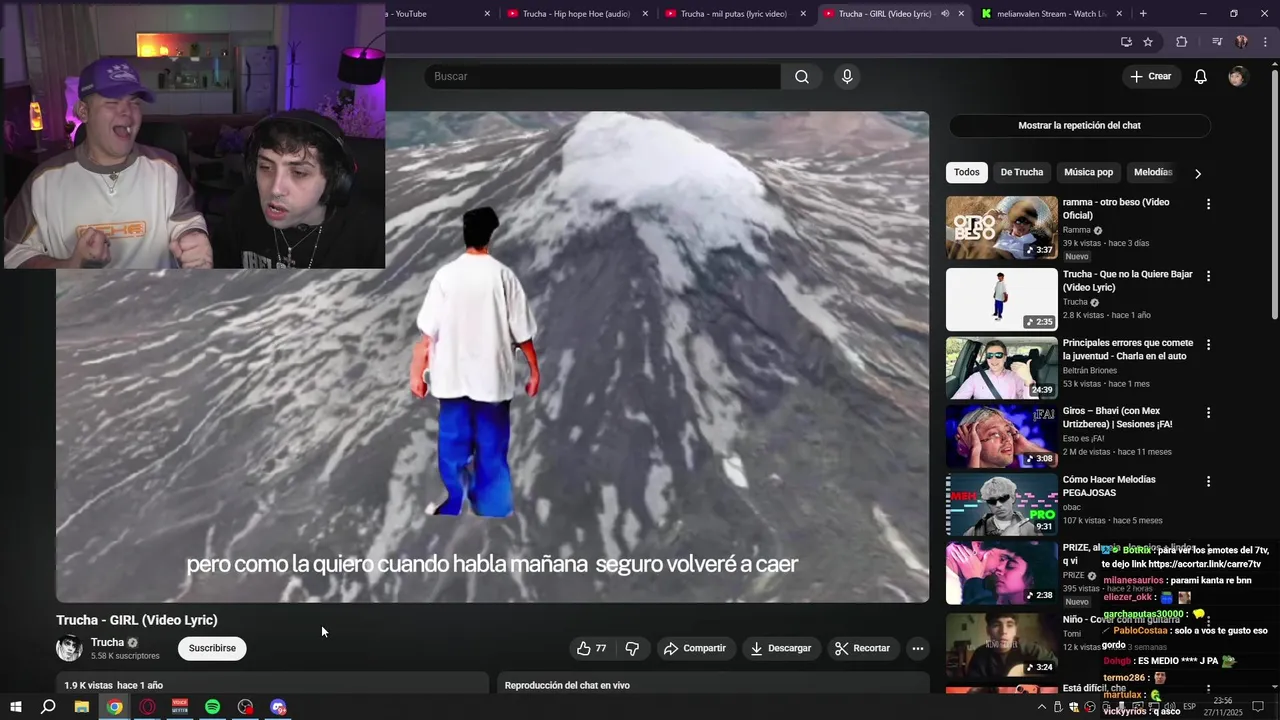
Task: Open Principales errores thumbnail
Action: point(1001,367)
